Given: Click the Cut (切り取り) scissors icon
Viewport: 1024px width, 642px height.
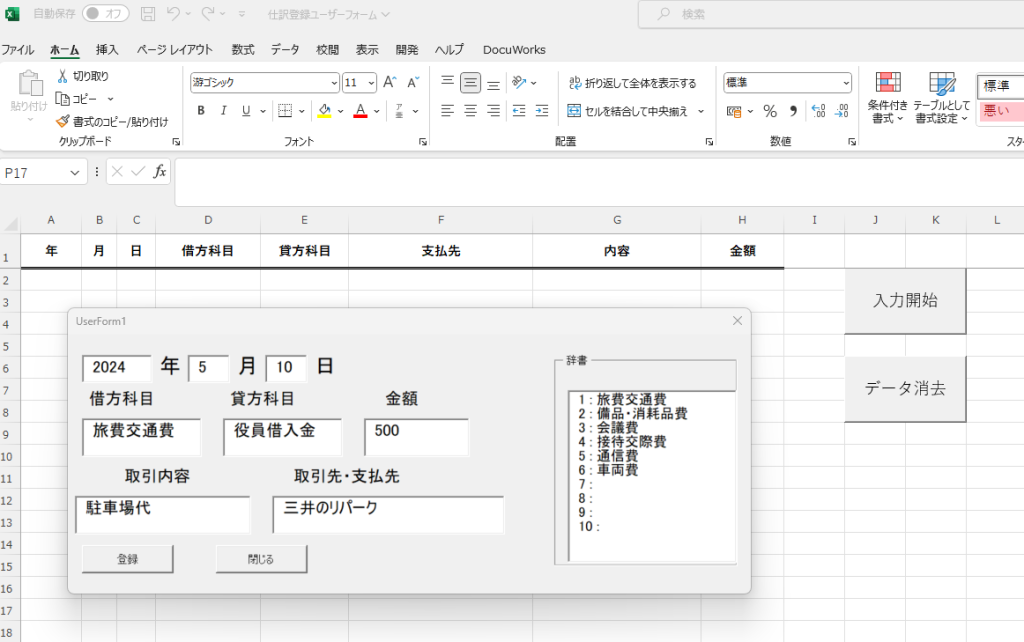Looking at the screenshot, I should pyautogui.click(x=62, y=76).
